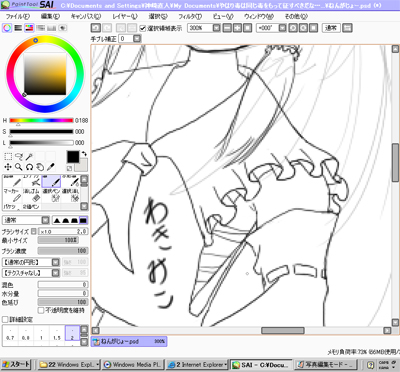Select the rectangular selection tool
Image resolution: width=400 pixels, height=372 pixels.
pyautogui.click(x=8, y=156)
